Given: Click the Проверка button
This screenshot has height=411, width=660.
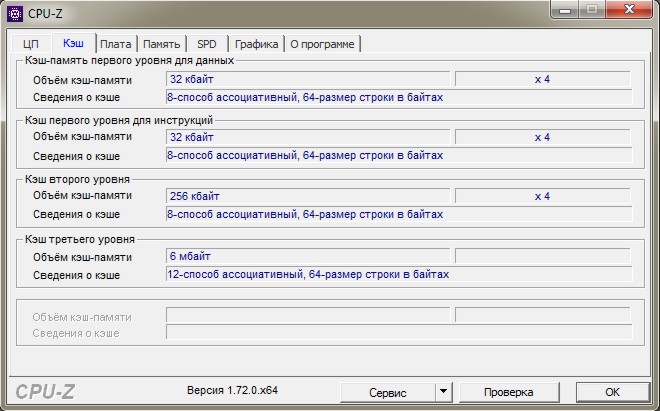Looking at the screenshot, I should 508,392.
